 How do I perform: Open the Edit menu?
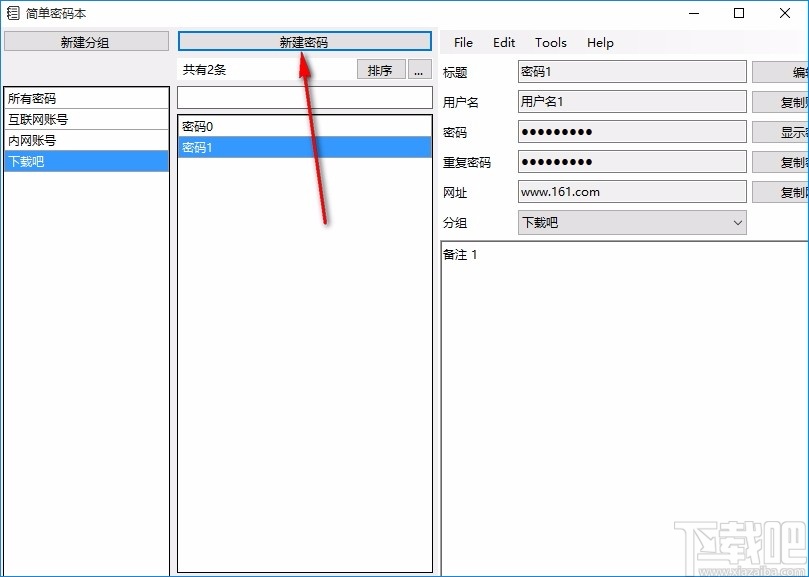pos(504,43)
